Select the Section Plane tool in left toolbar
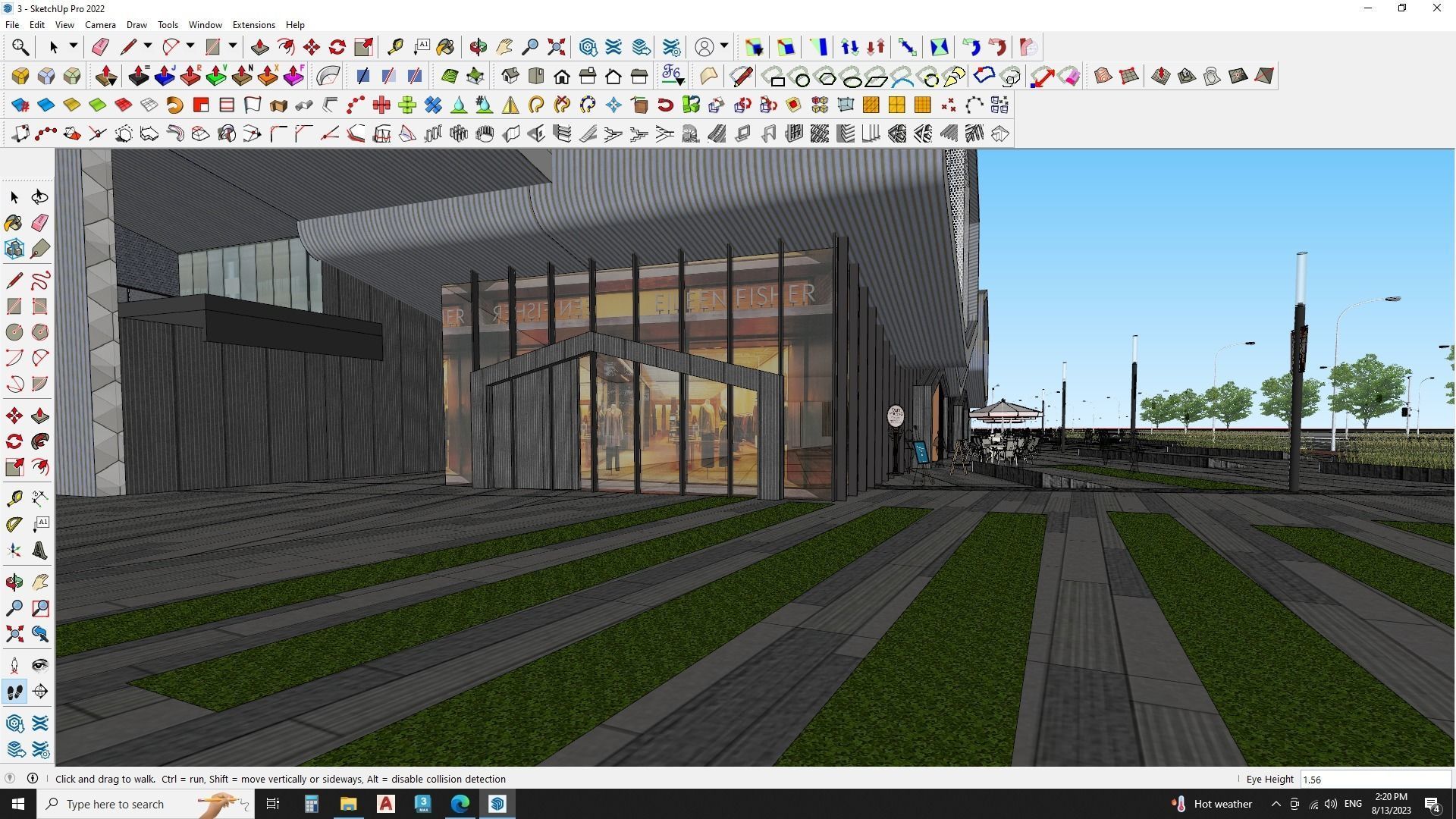Screen dimensions: 1456x819 pyautogui.click(x=40, y=692)
